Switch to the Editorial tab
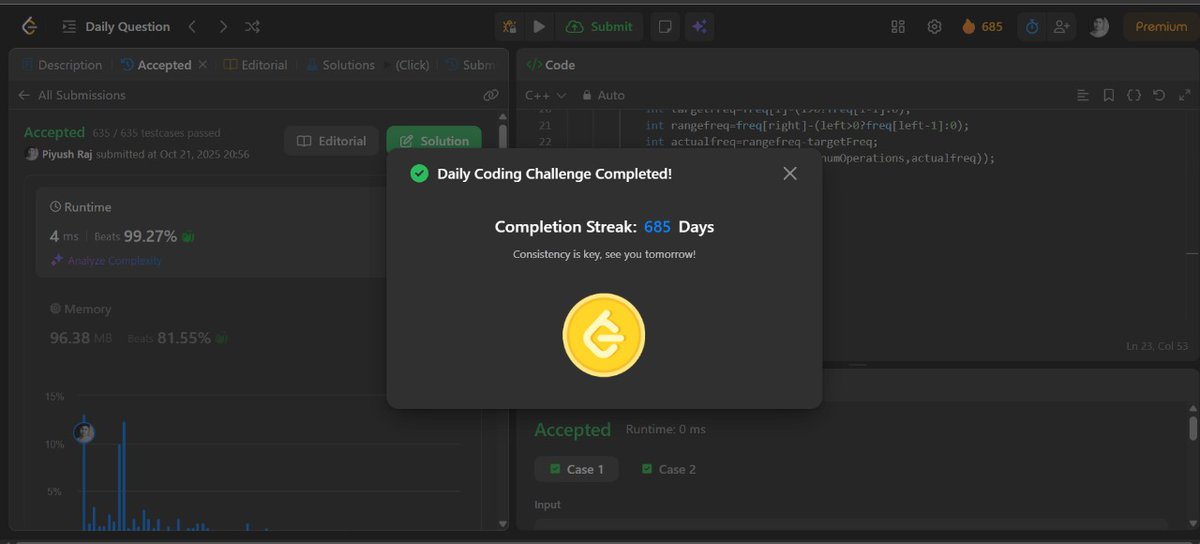This screenshot has height=544, width=1200. [256, 65]
